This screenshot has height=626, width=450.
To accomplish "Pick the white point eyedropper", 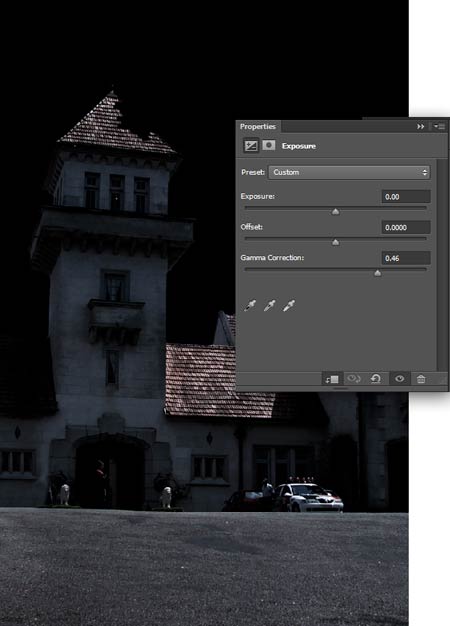I will pyautogui.click(x=289, y=306).
